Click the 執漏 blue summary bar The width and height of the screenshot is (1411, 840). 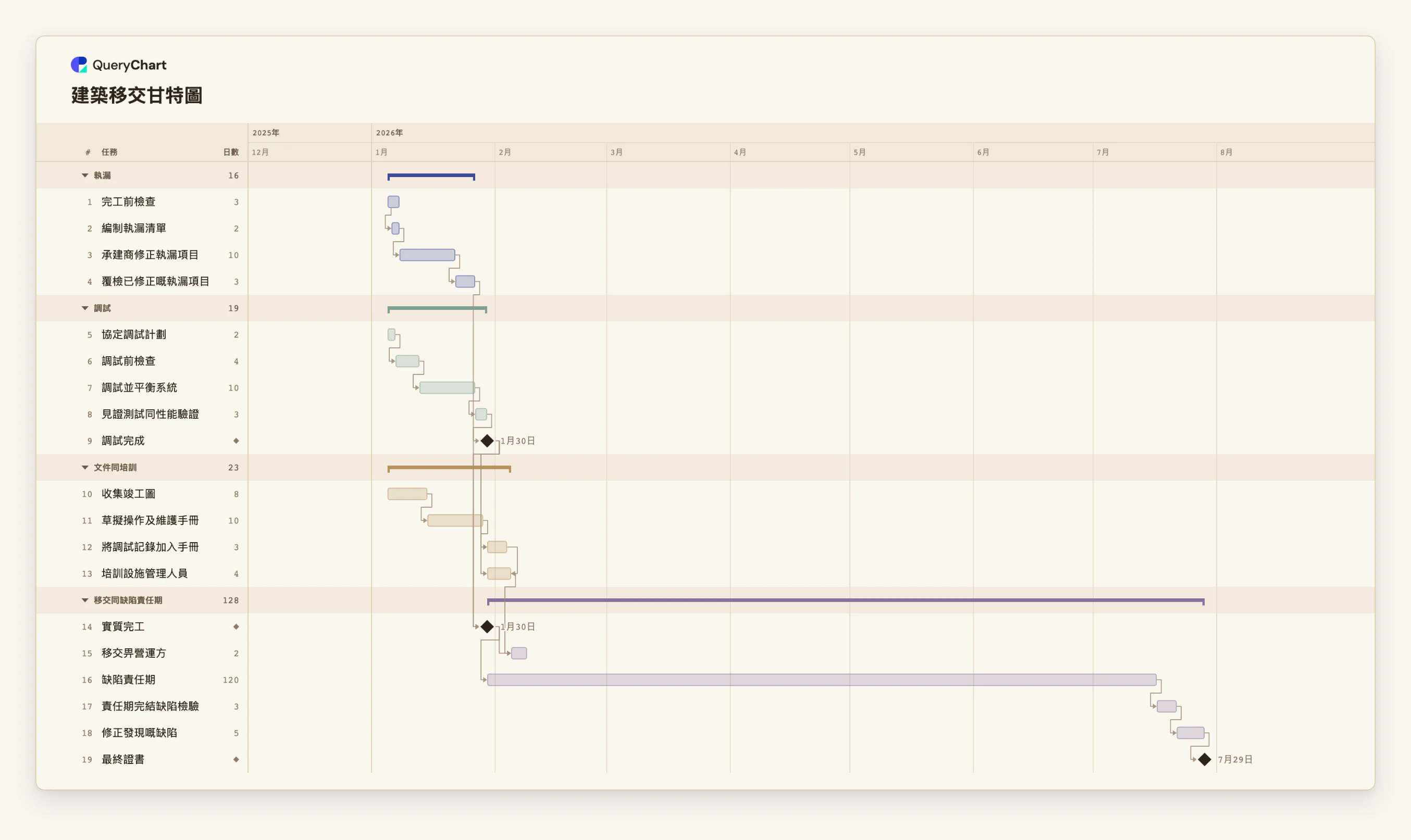tap(431, 177)
